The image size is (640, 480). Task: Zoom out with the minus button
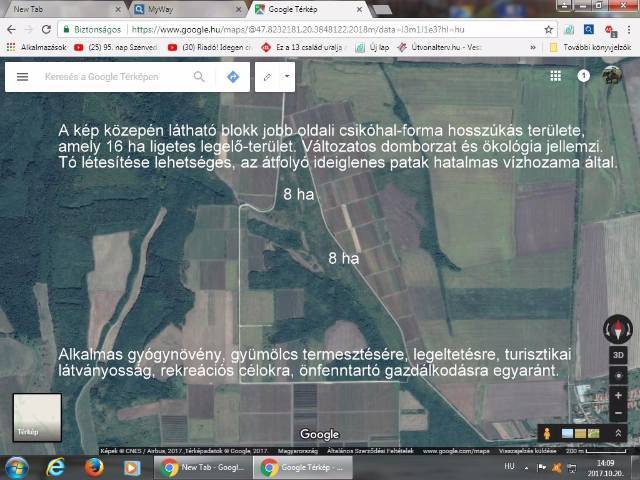(x=619, y=411)
